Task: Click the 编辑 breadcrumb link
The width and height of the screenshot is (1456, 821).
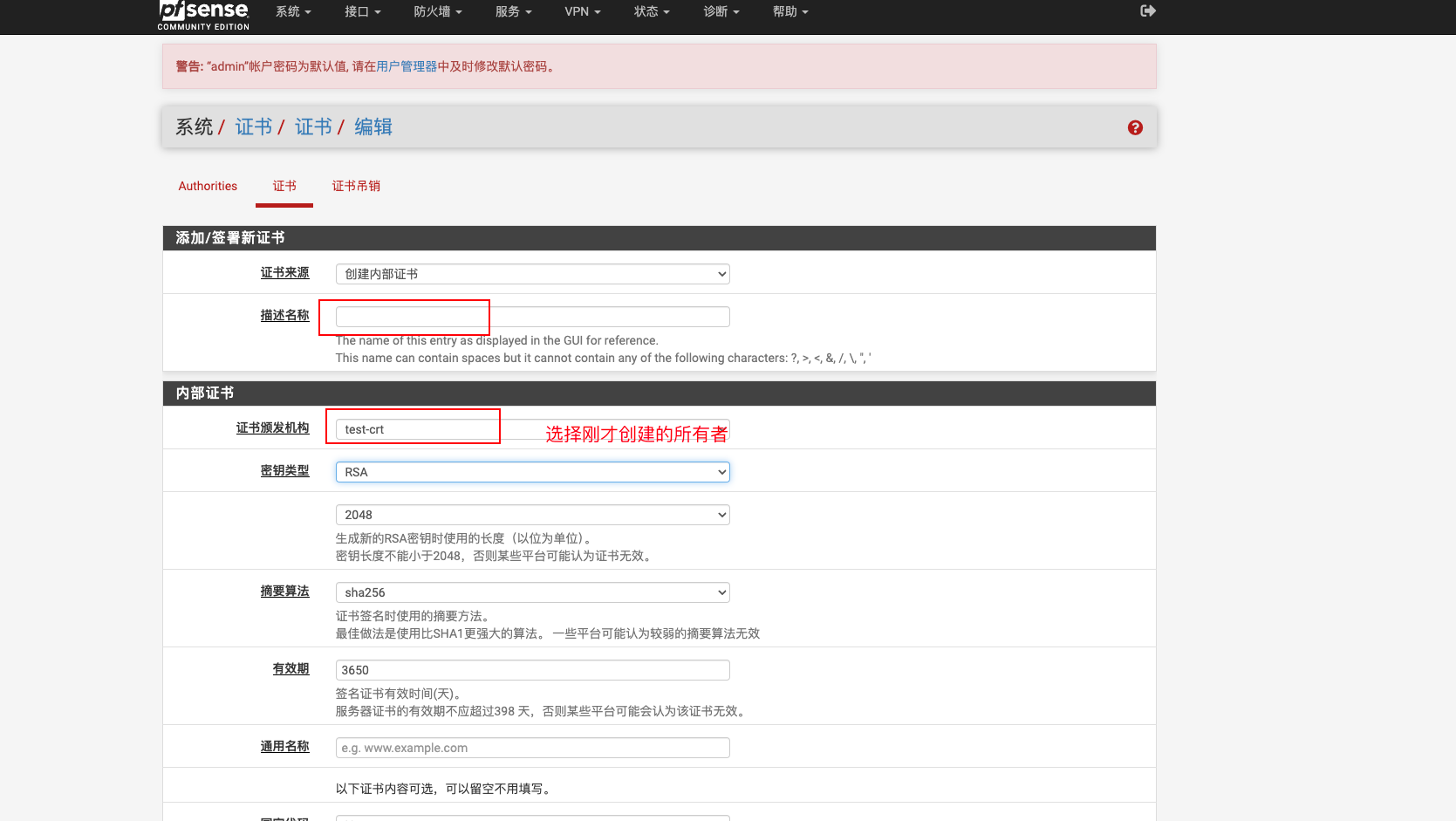Action: click(373, 127)
